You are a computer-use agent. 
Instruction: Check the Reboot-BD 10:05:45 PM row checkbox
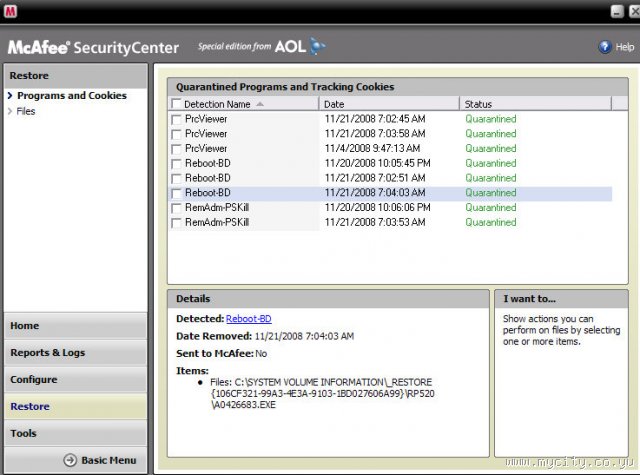pyautogui.click(x=176, y=164)
